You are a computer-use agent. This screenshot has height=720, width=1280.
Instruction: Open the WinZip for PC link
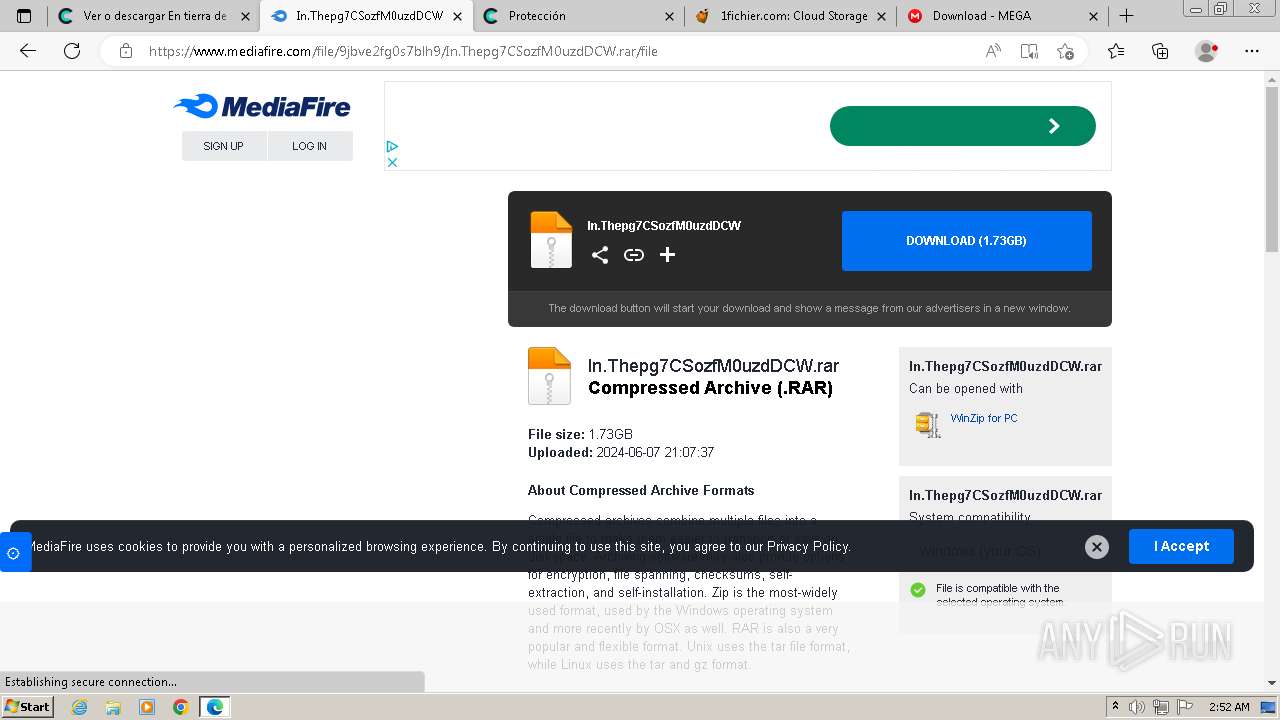tap(984, 418)
